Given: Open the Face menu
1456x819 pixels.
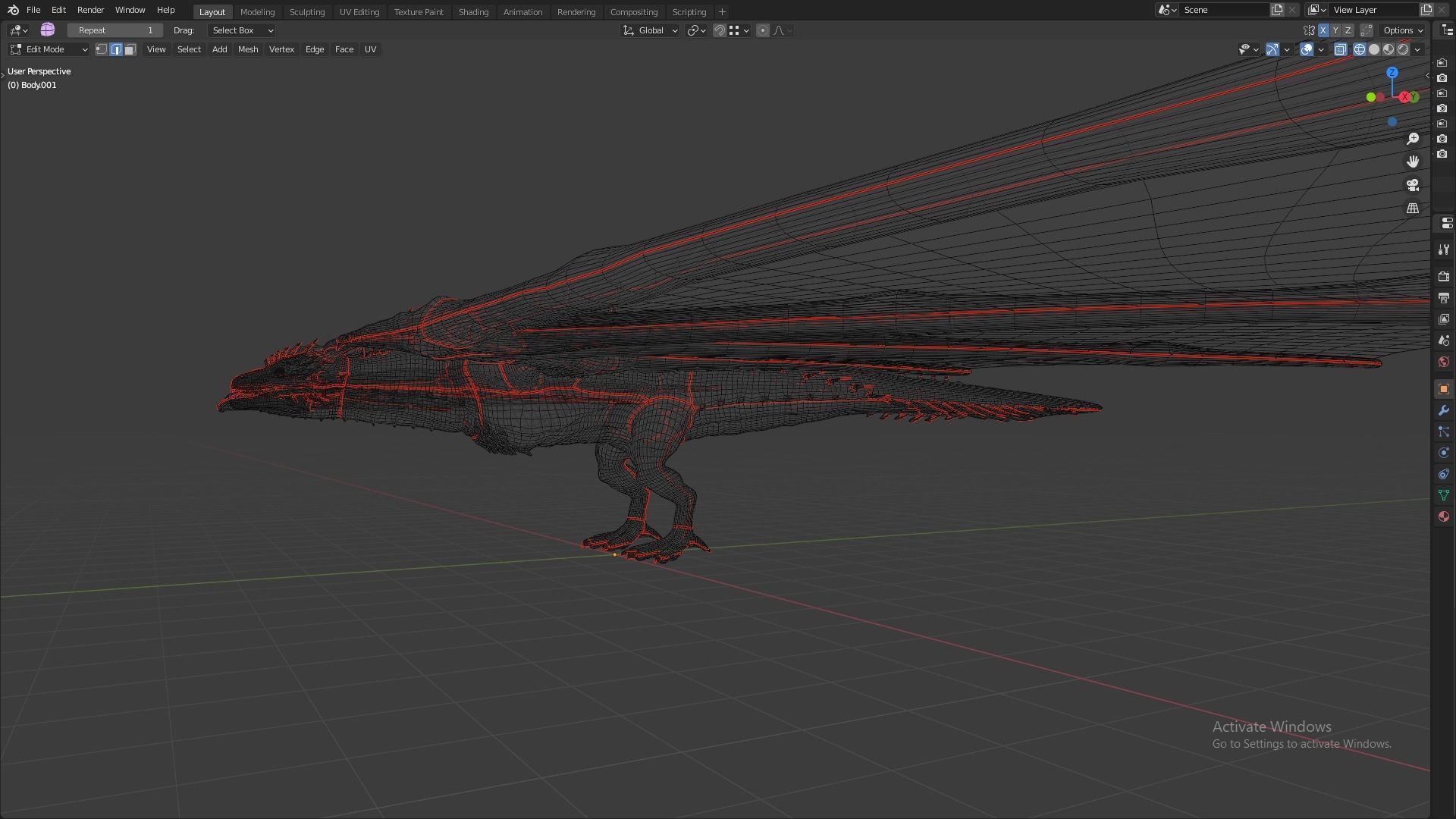Looking at the screenshot, I should click(344, 49).
